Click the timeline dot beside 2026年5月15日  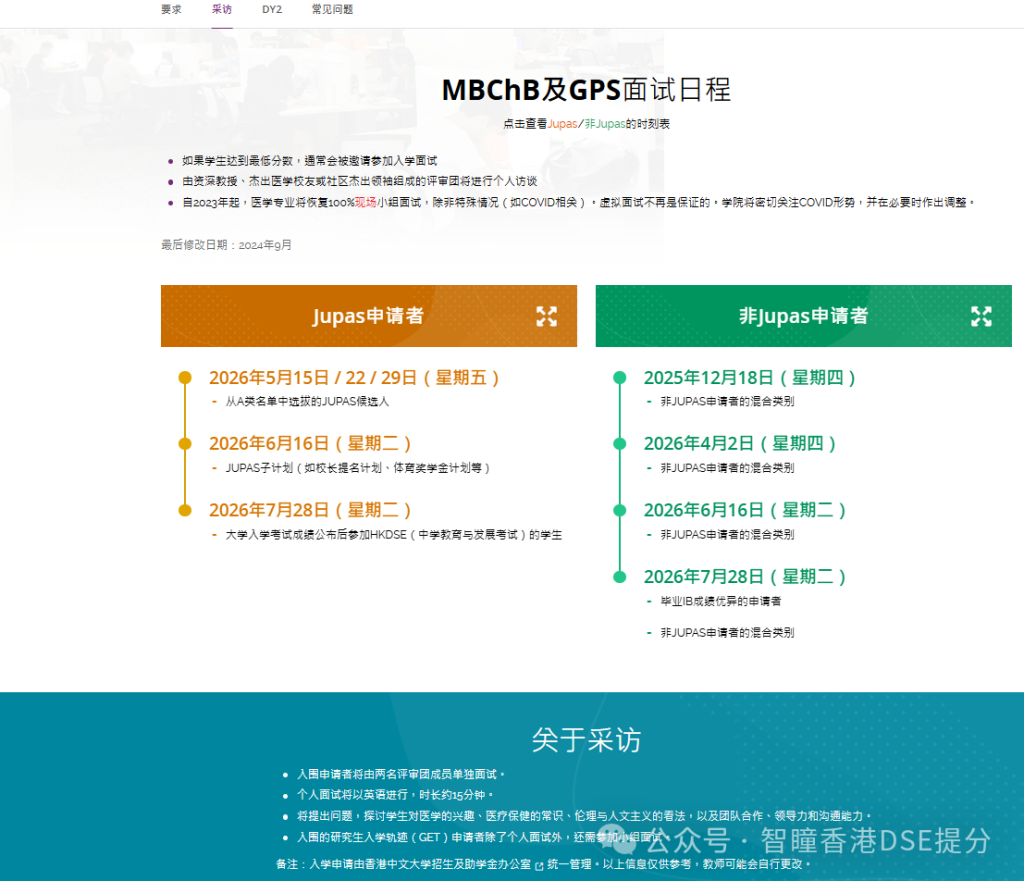[185, 377]
